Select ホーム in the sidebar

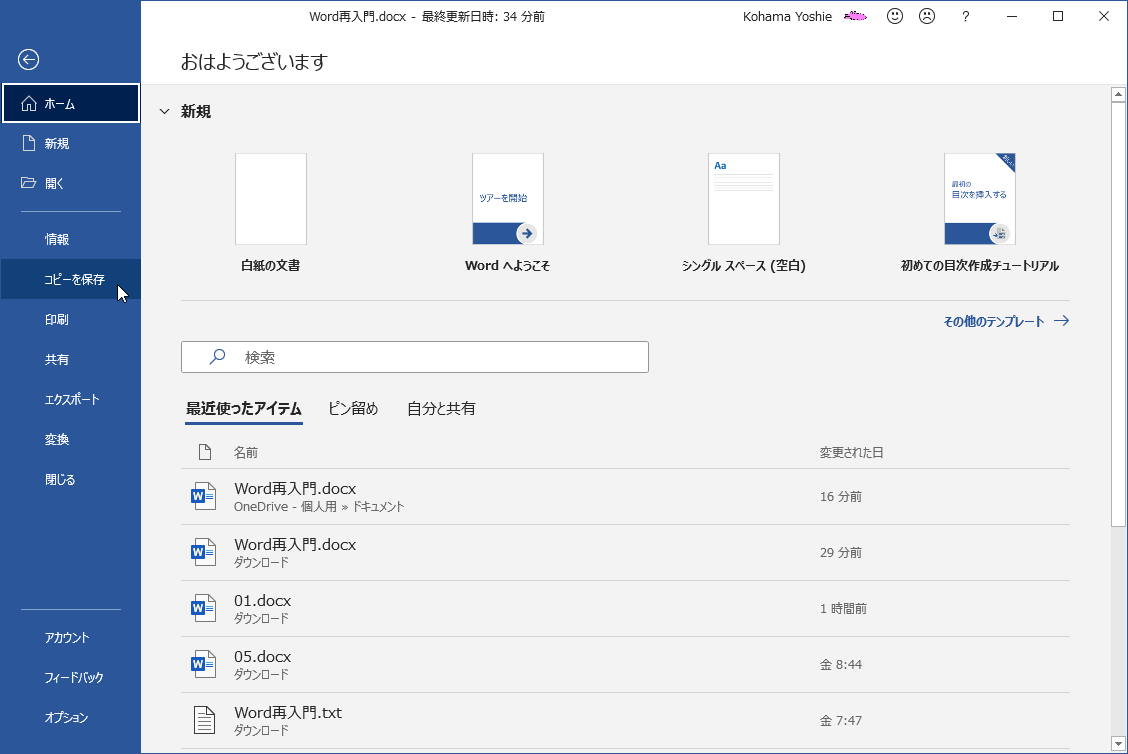pos(70,104)
